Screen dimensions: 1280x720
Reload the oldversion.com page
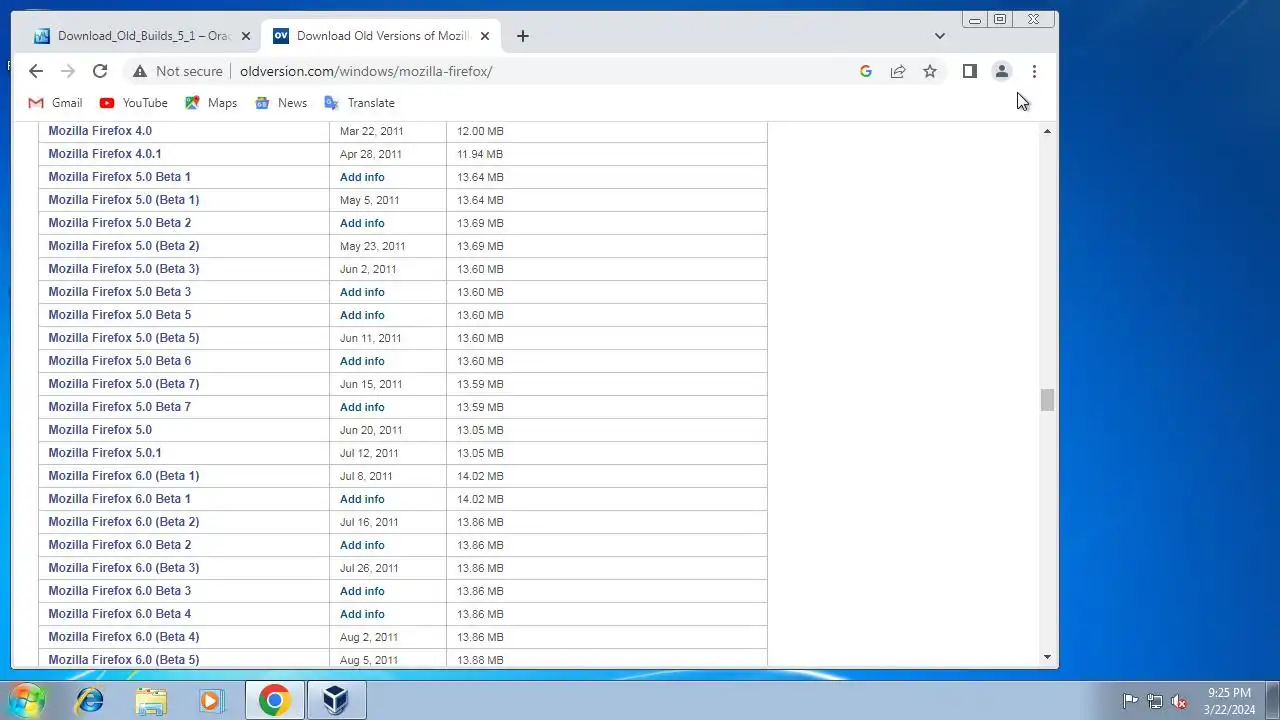pyautogui.click(x=100, y=71)
